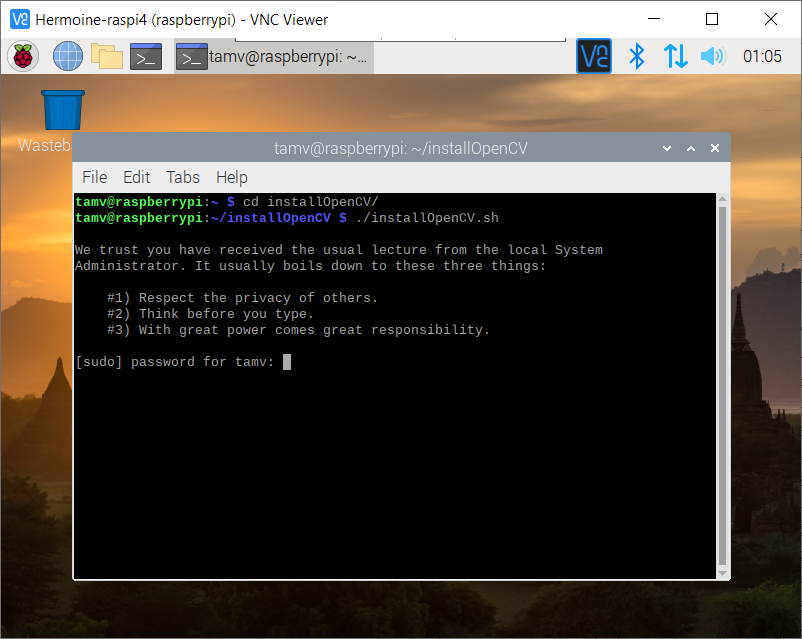Image resolution: width=802 pixels, height=639 pixels.
Task: Open the Help menu in terminal
Action: coord(232,177)
